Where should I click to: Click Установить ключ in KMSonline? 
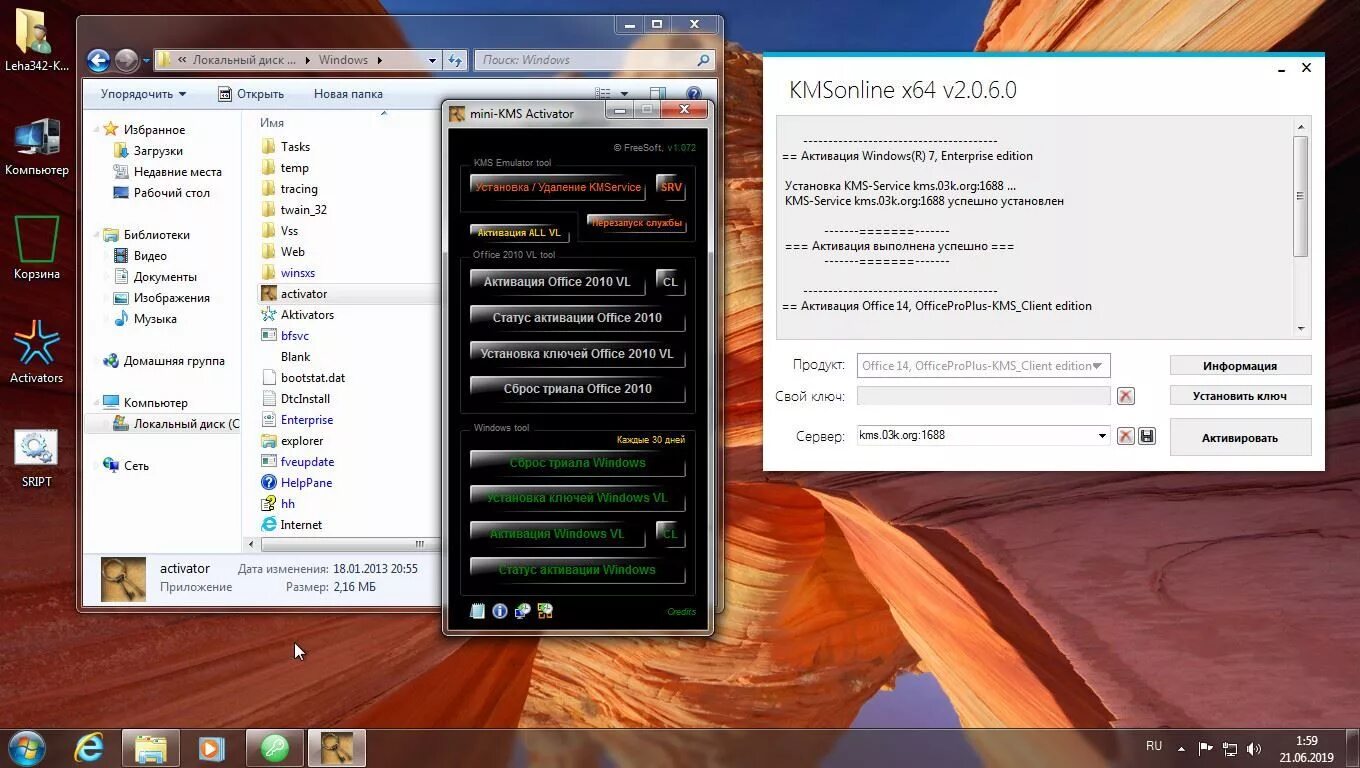1240,396
